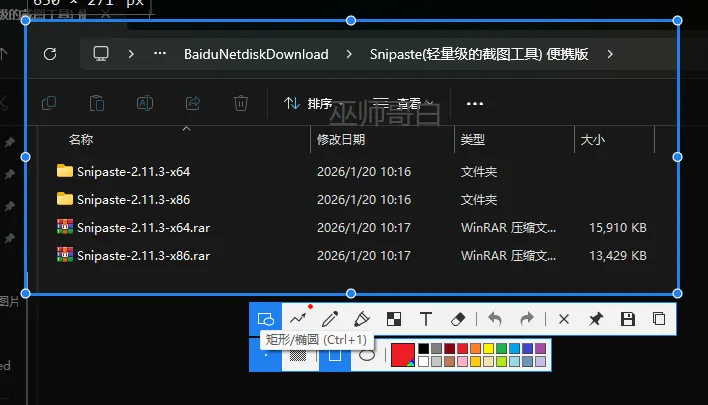Screen dimensions: 708x405
Task: Pick the purple palette swatch
Action: coord(540,349)
